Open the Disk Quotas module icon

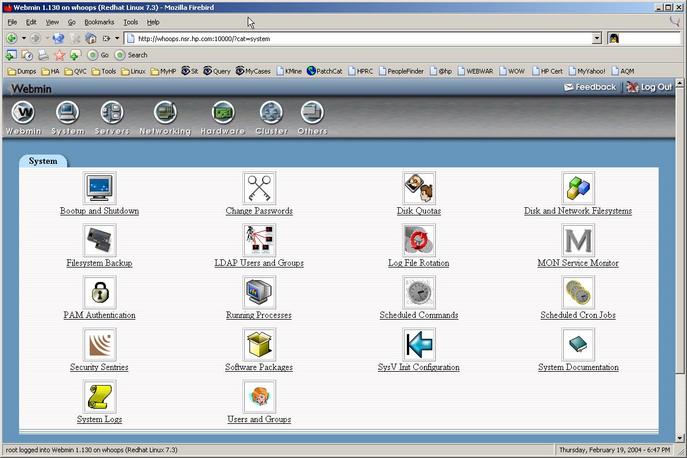point(418,188)
